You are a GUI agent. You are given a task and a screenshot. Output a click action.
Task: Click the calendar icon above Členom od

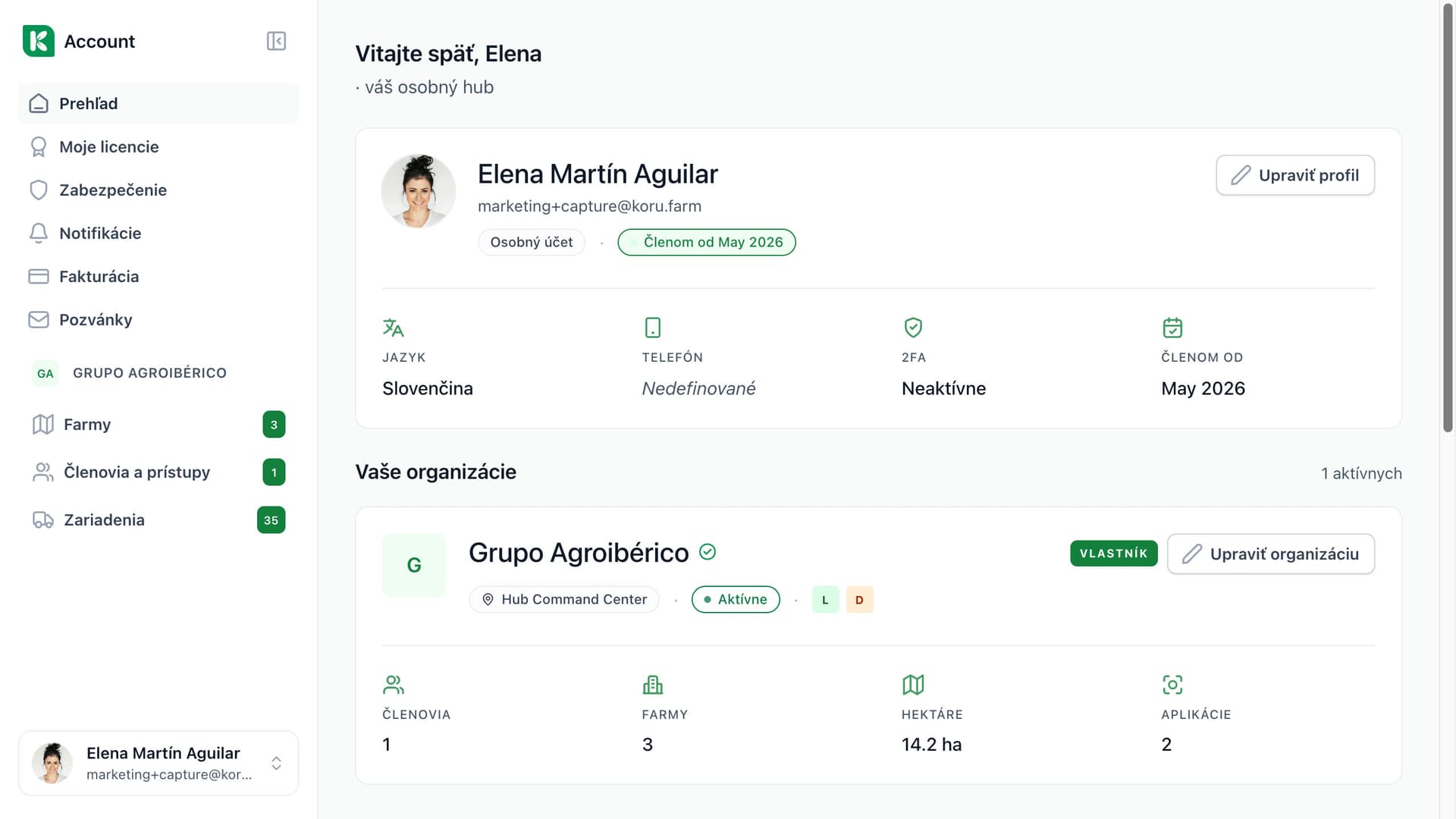[1172, 328]
